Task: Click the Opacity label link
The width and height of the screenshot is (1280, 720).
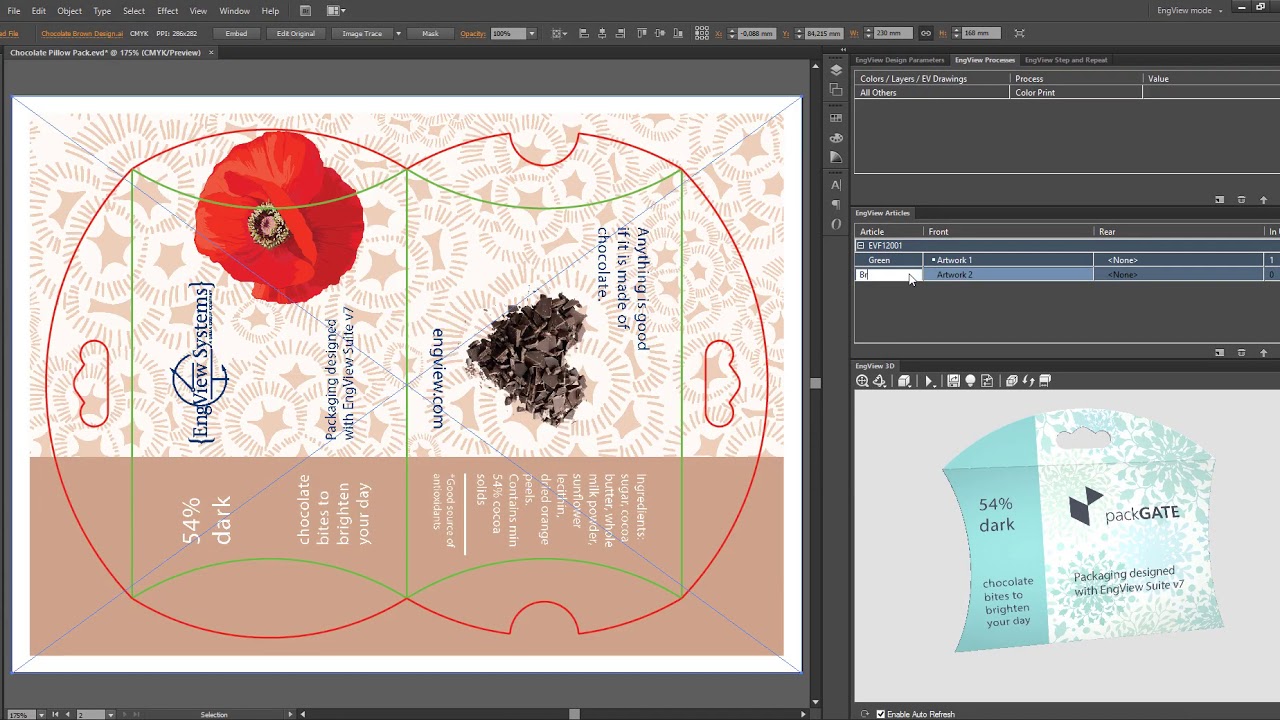Action: [x=472, y=34]
